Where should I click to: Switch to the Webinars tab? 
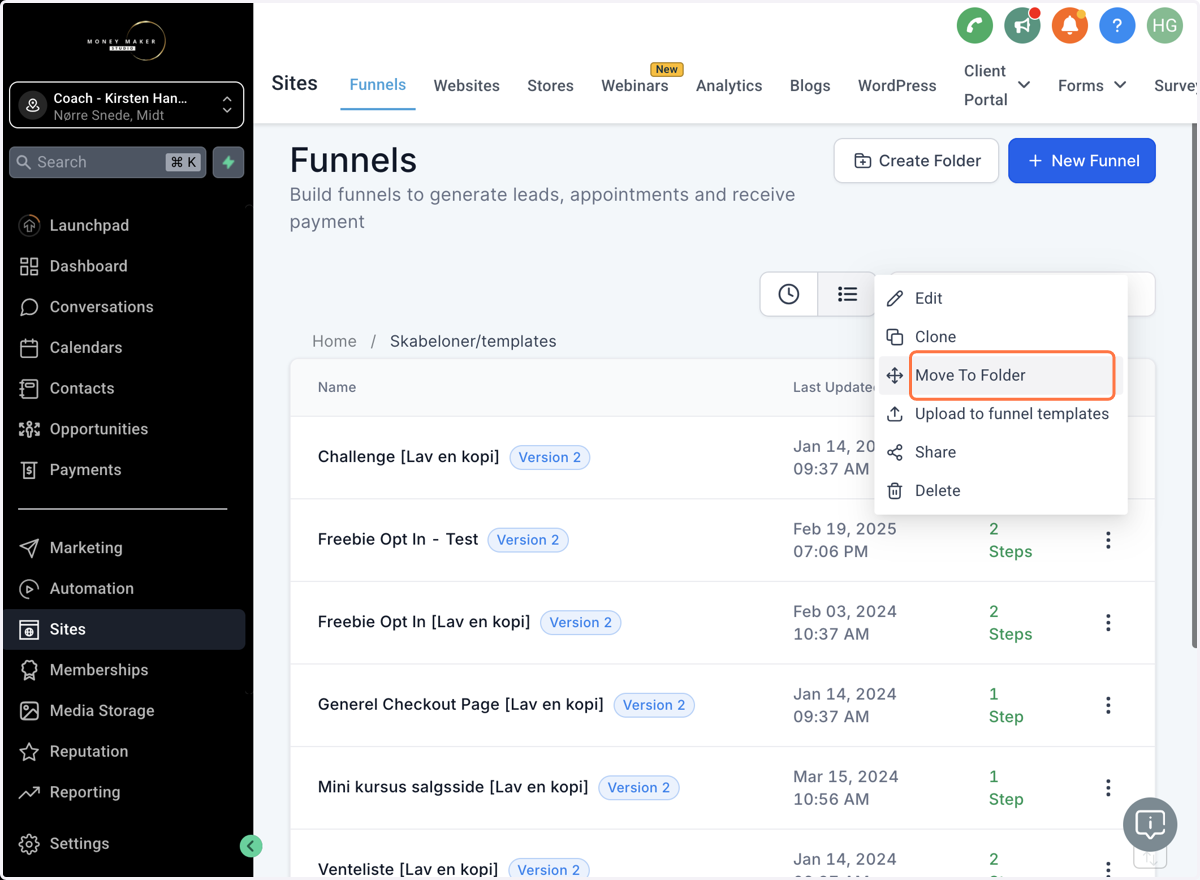coord(635,86)
